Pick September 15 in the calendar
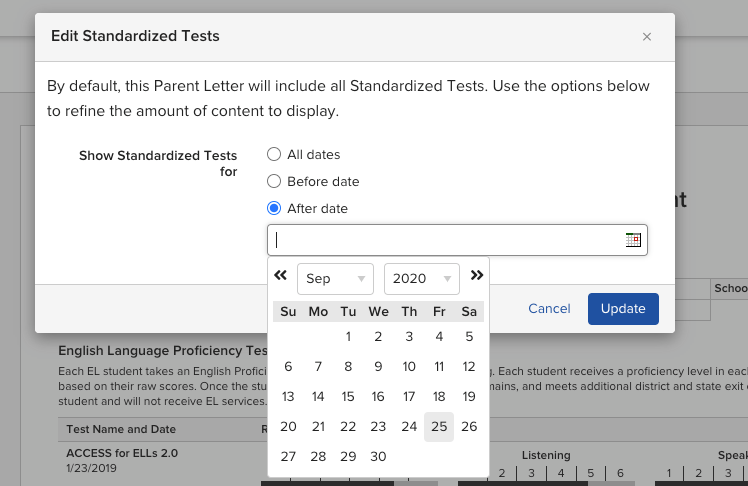Image resolution: width=748 pixels, height=486 pixels. [348, 397]
